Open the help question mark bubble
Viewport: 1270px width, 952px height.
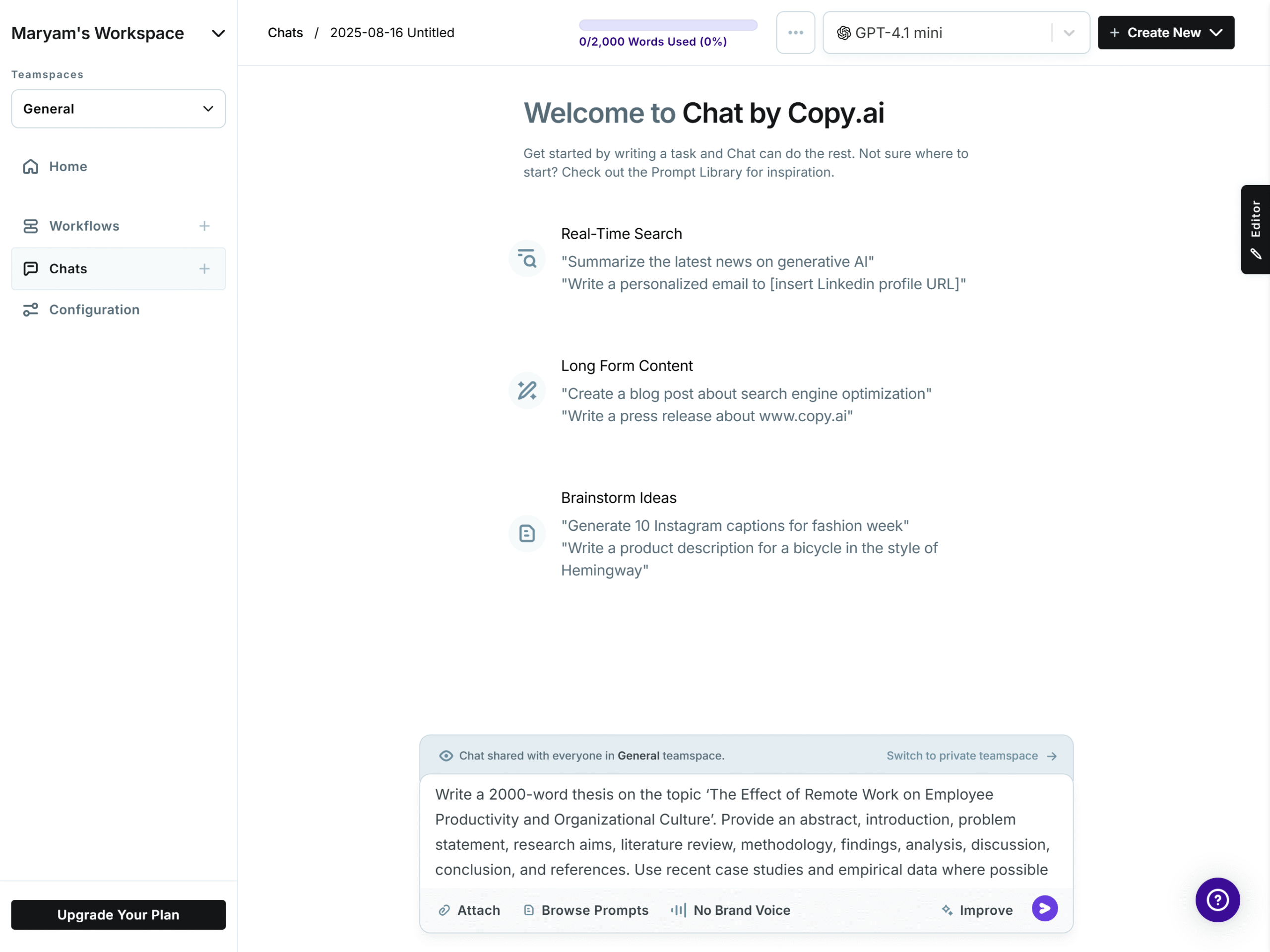(x=1217, y=900)
